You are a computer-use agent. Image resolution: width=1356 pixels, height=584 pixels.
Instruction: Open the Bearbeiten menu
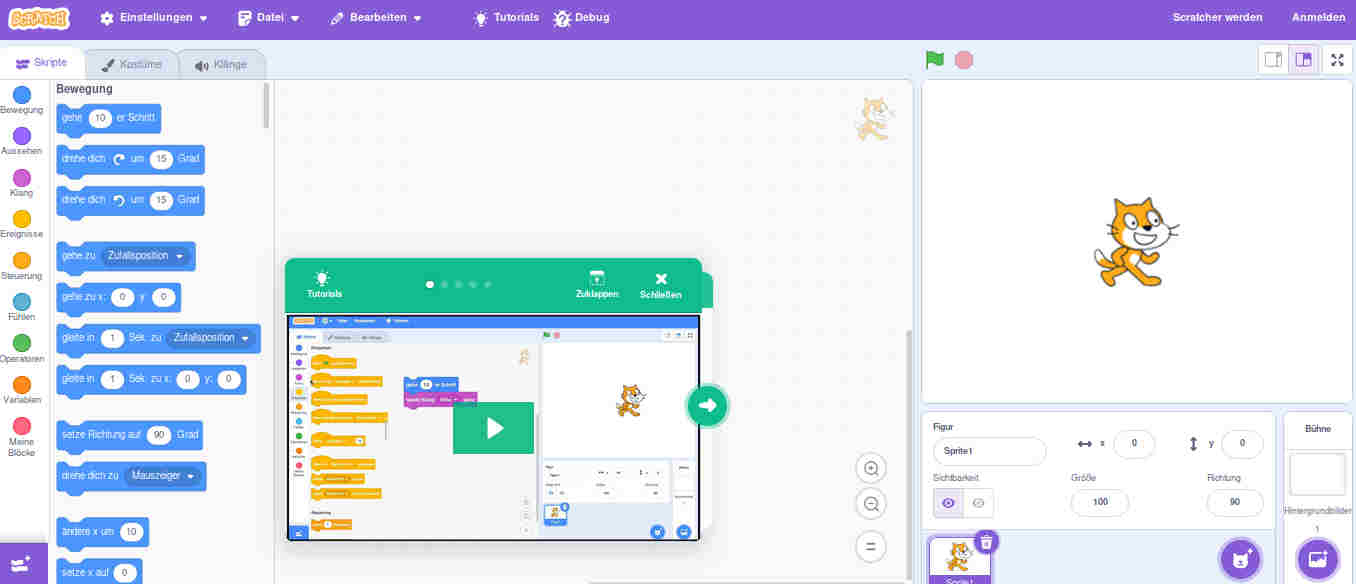point(376,18)
